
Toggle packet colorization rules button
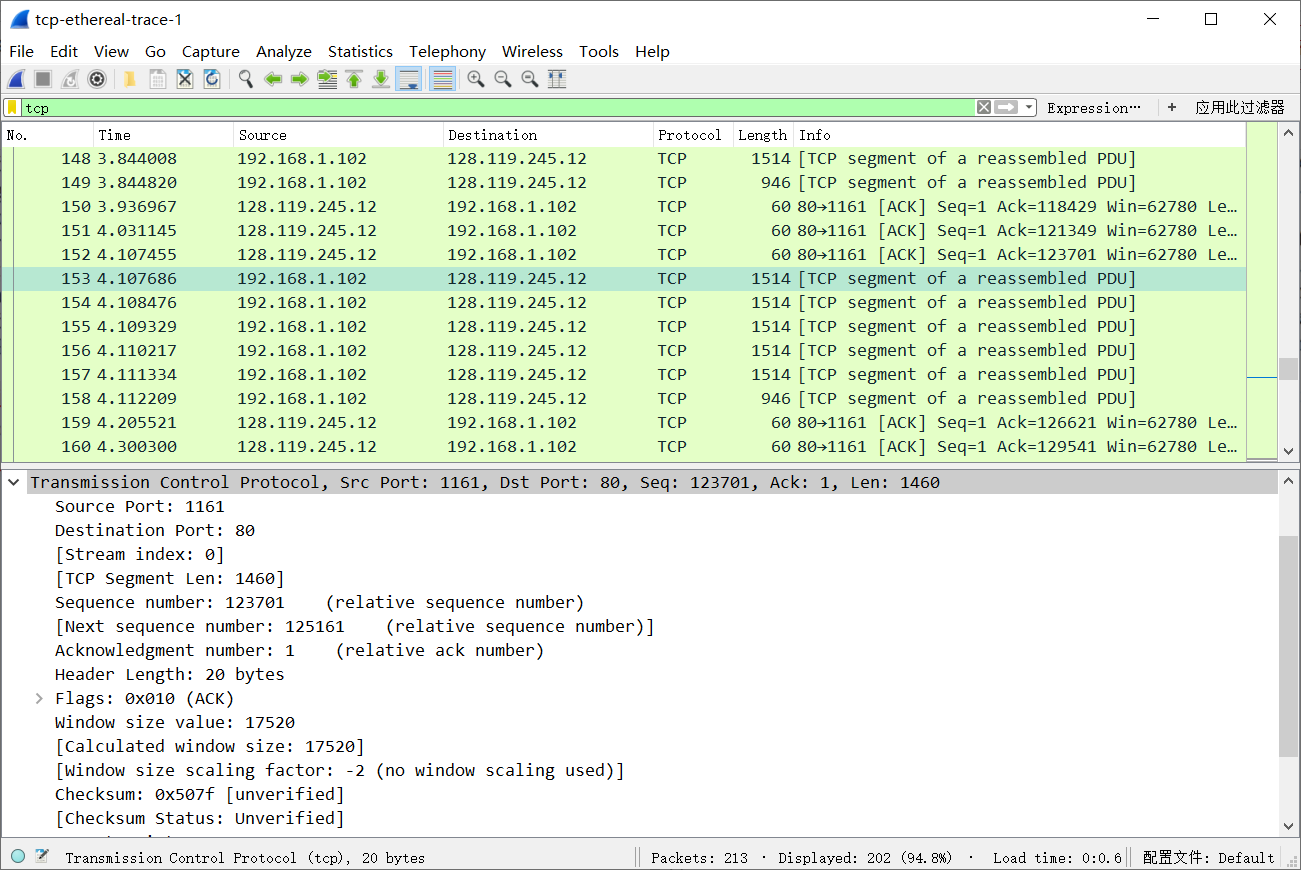(442, 79)
